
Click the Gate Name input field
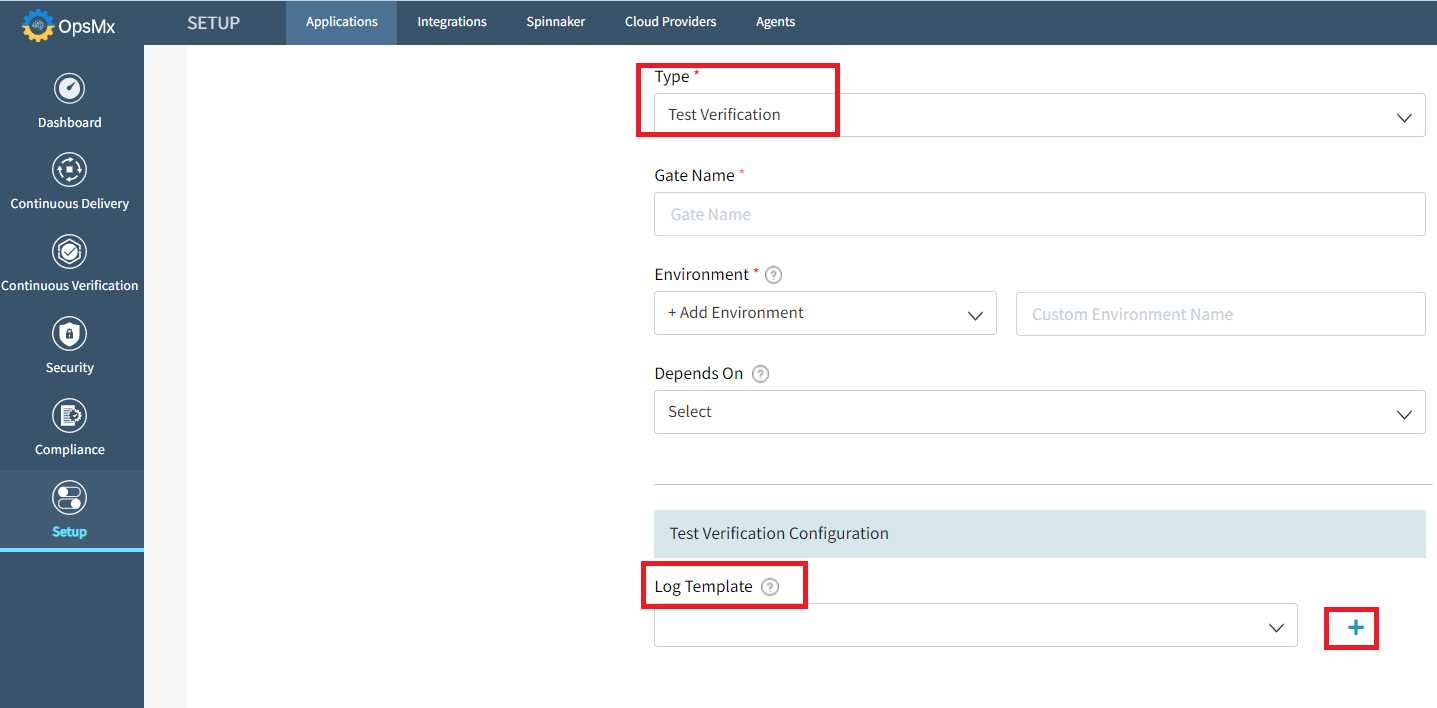1040,214
